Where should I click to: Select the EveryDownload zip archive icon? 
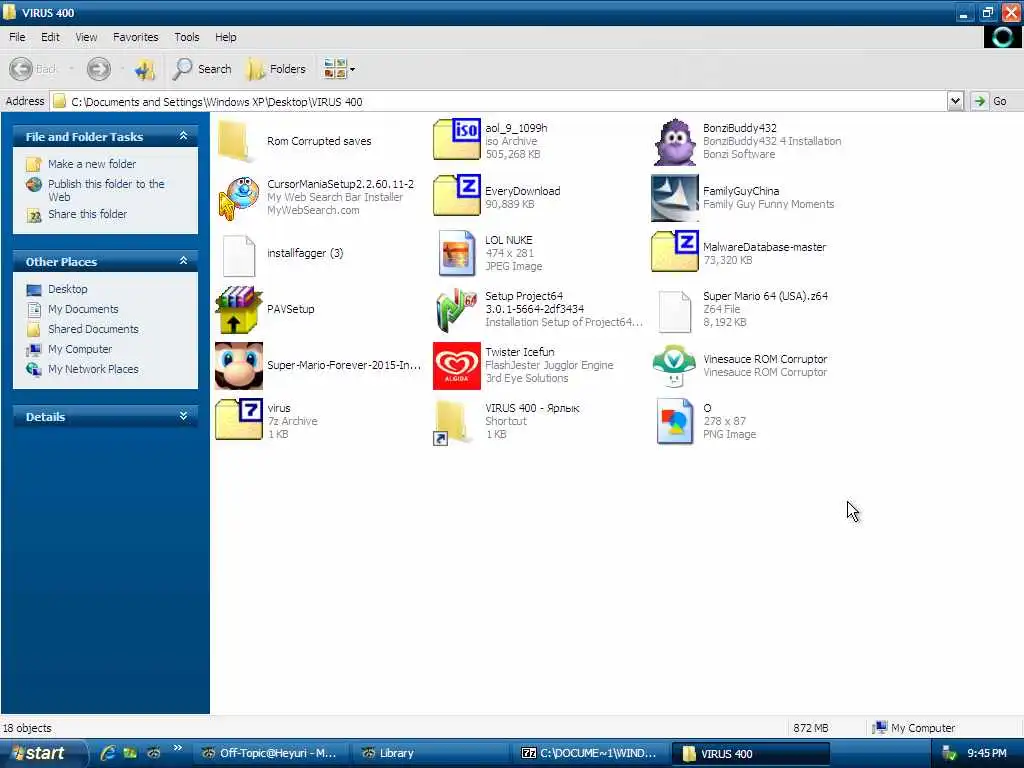456,195
